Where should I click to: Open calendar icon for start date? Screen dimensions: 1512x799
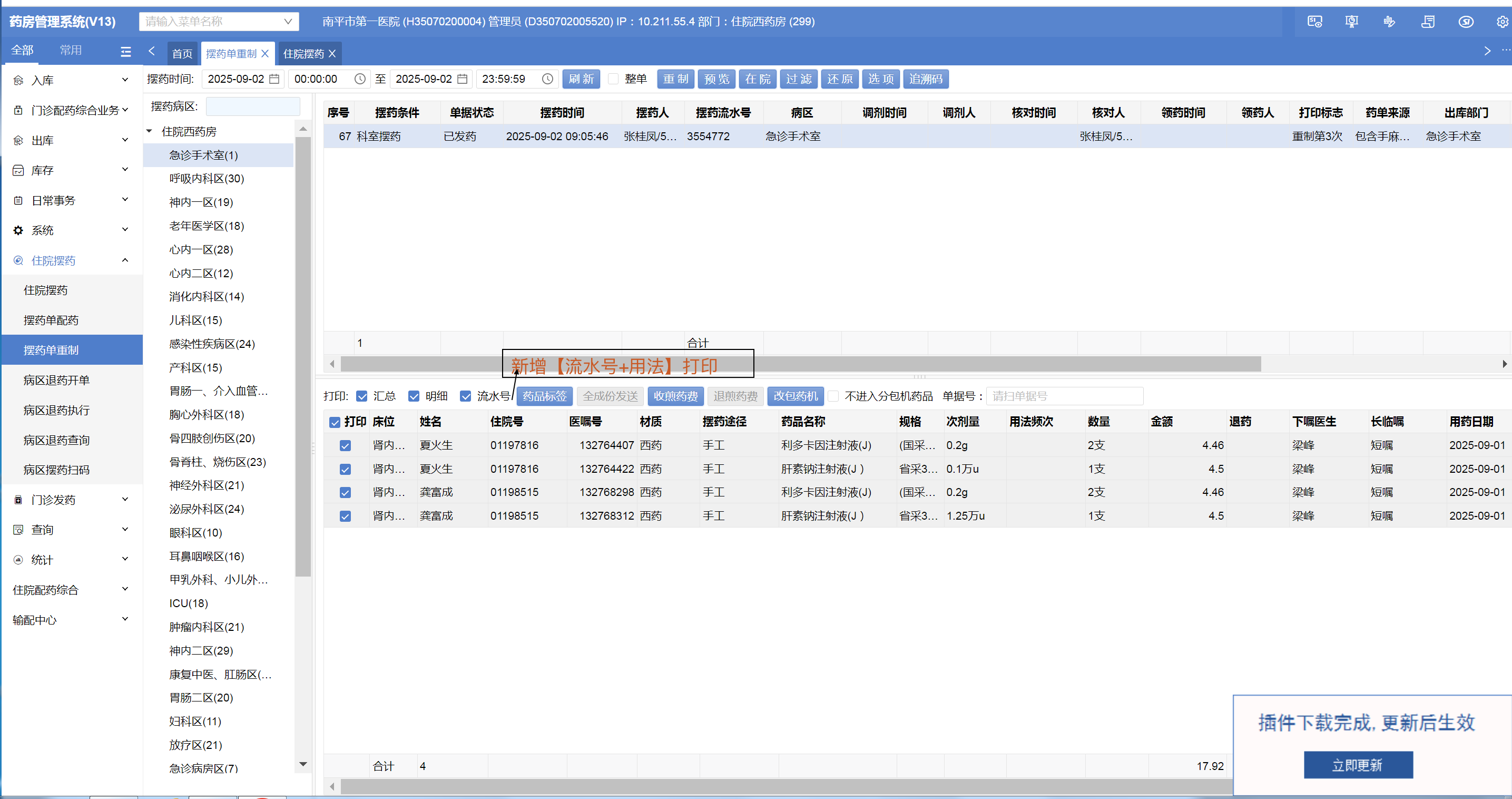(x=274, y=79)
